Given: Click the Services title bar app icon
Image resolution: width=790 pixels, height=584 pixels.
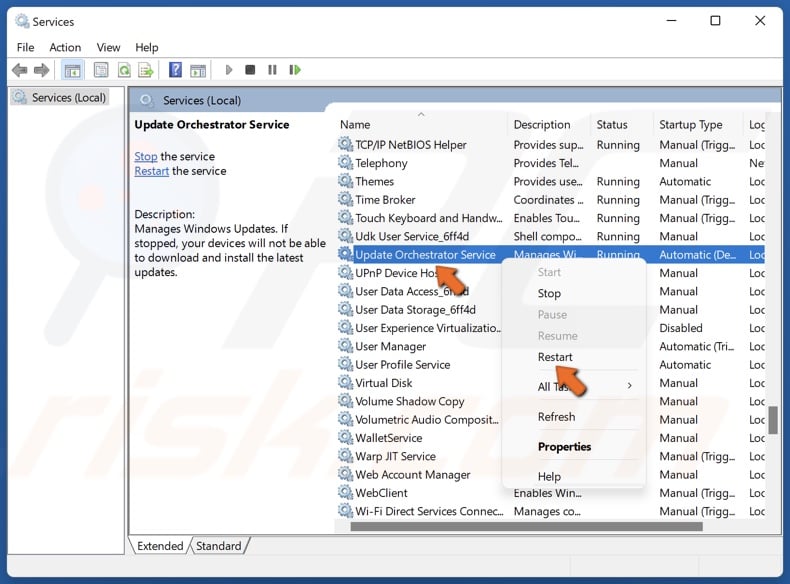Looking at the screenshot, I should click(22, 21).
